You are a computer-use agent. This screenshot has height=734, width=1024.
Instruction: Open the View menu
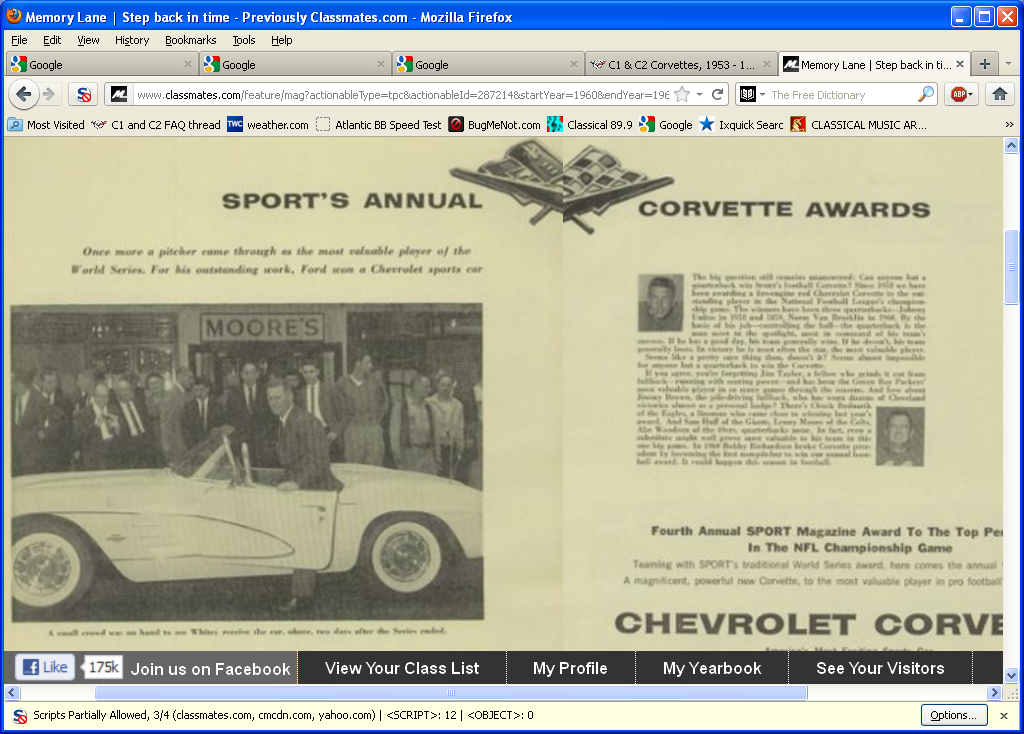[88, 40]
